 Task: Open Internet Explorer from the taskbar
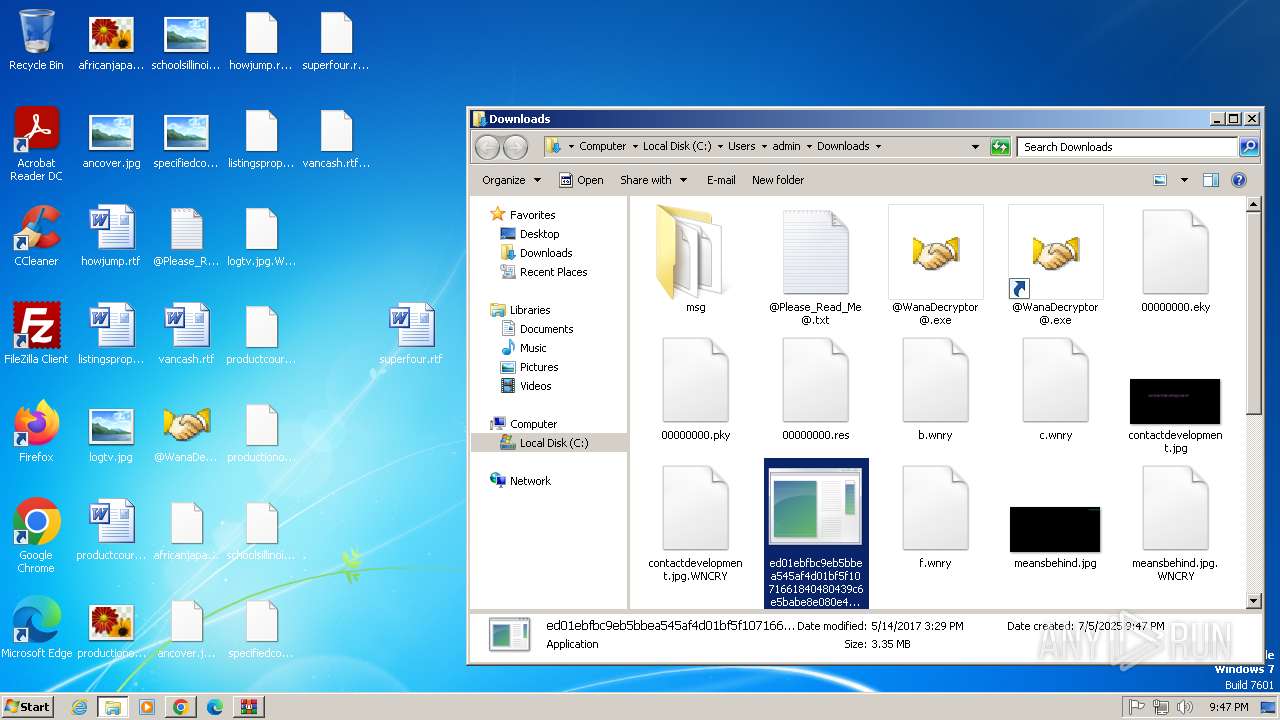tap(79, 707)
